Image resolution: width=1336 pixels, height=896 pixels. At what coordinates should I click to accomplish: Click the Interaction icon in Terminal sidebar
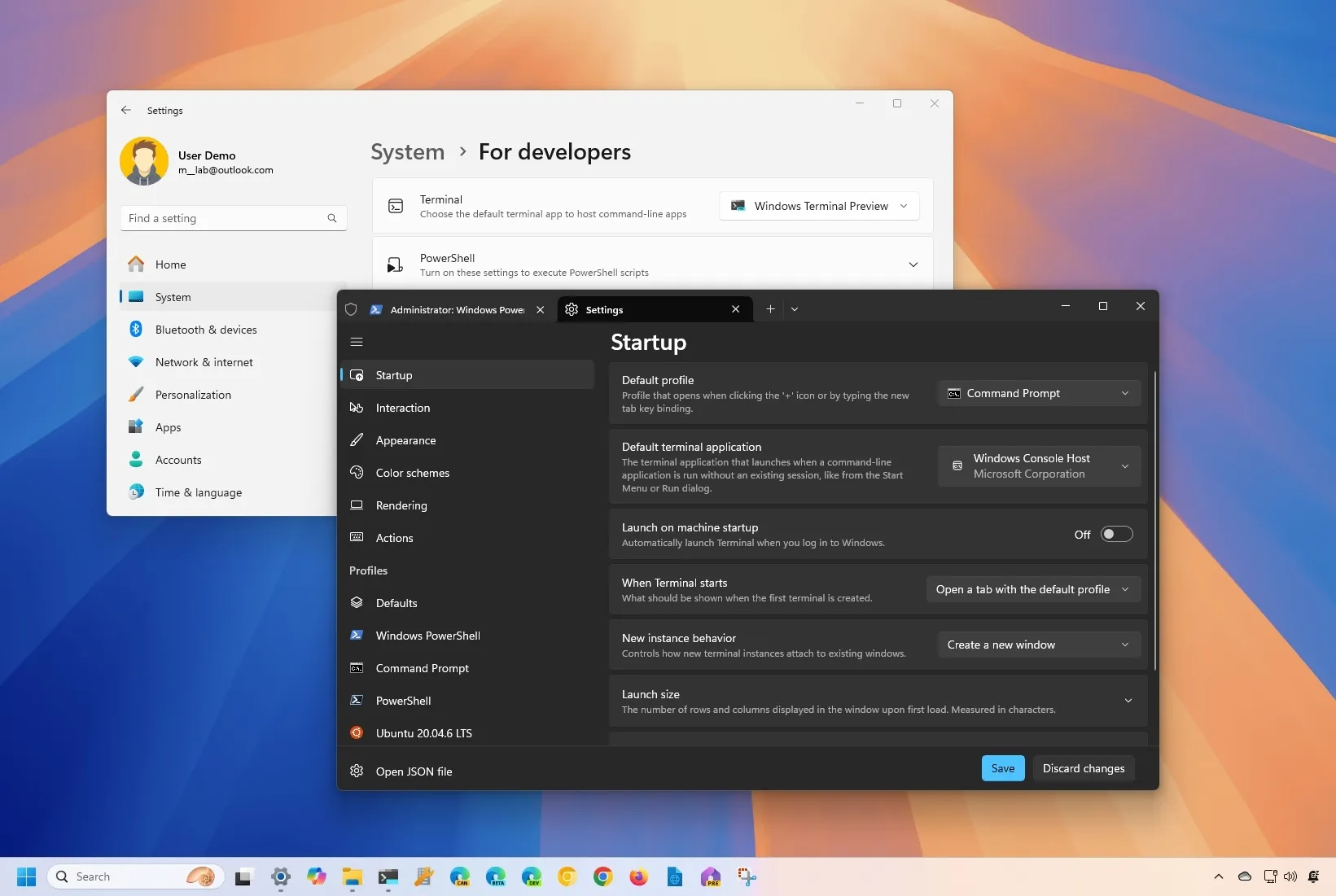(x=357, y=408)
